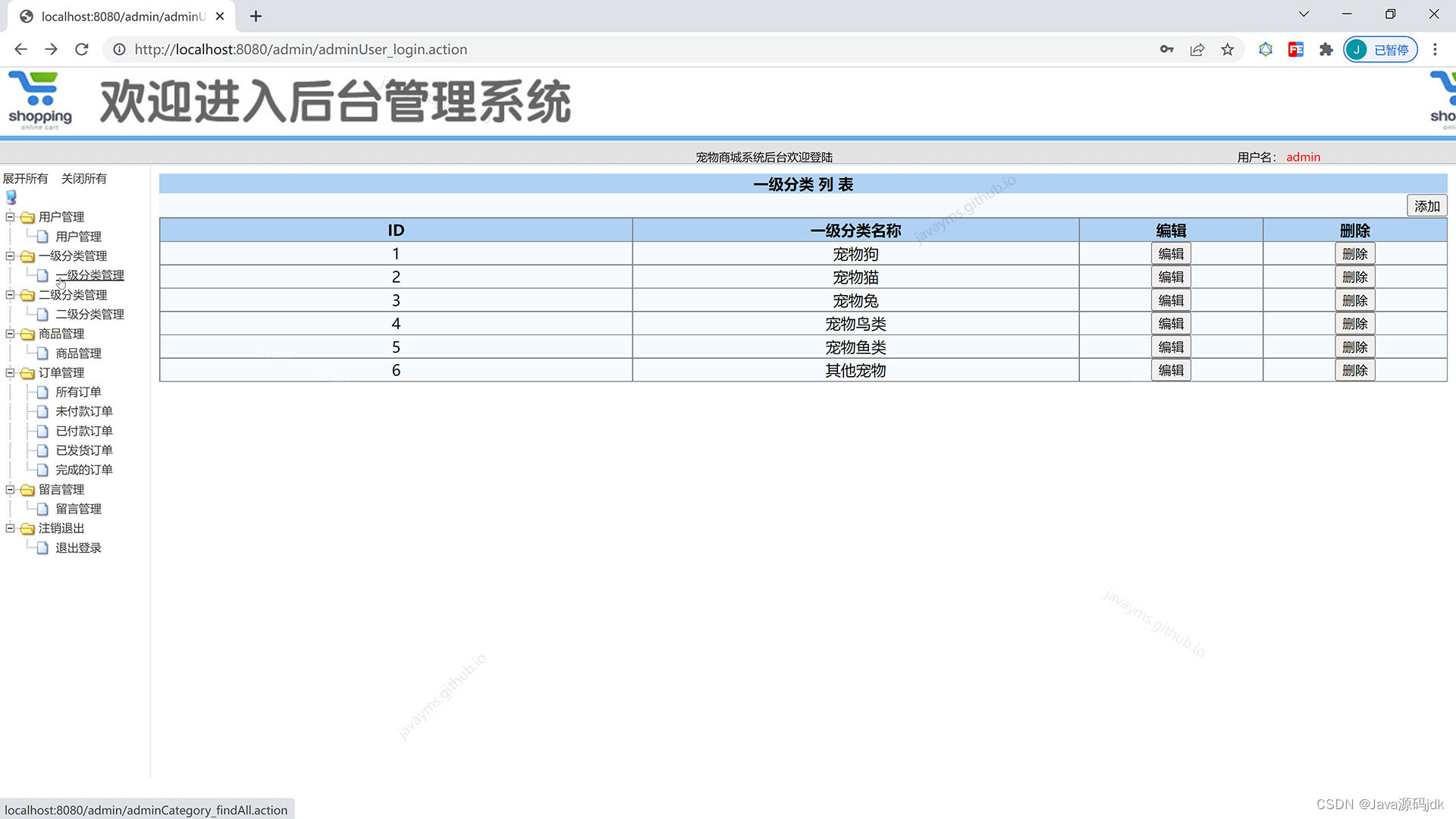
Task: Reload the page with refresh icon
Action: [82, 49]
